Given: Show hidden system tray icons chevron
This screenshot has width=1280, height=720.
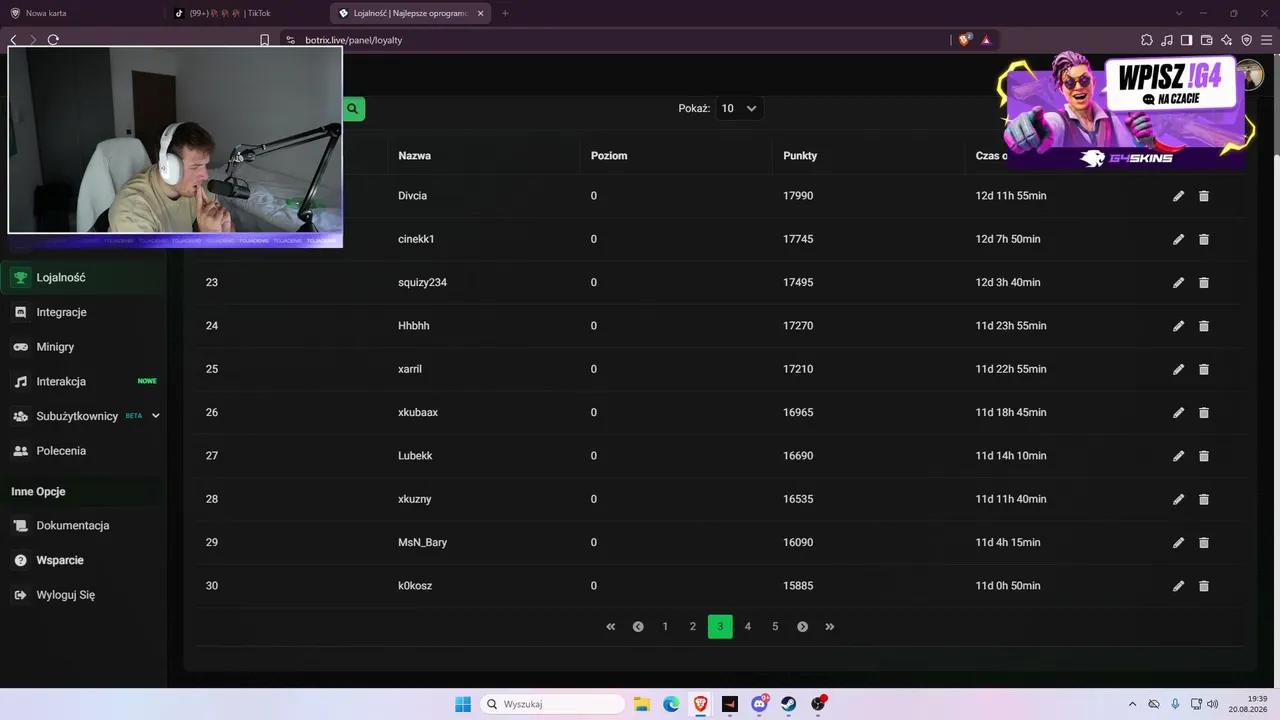Looking at the screenshot, I should 1132,704.
